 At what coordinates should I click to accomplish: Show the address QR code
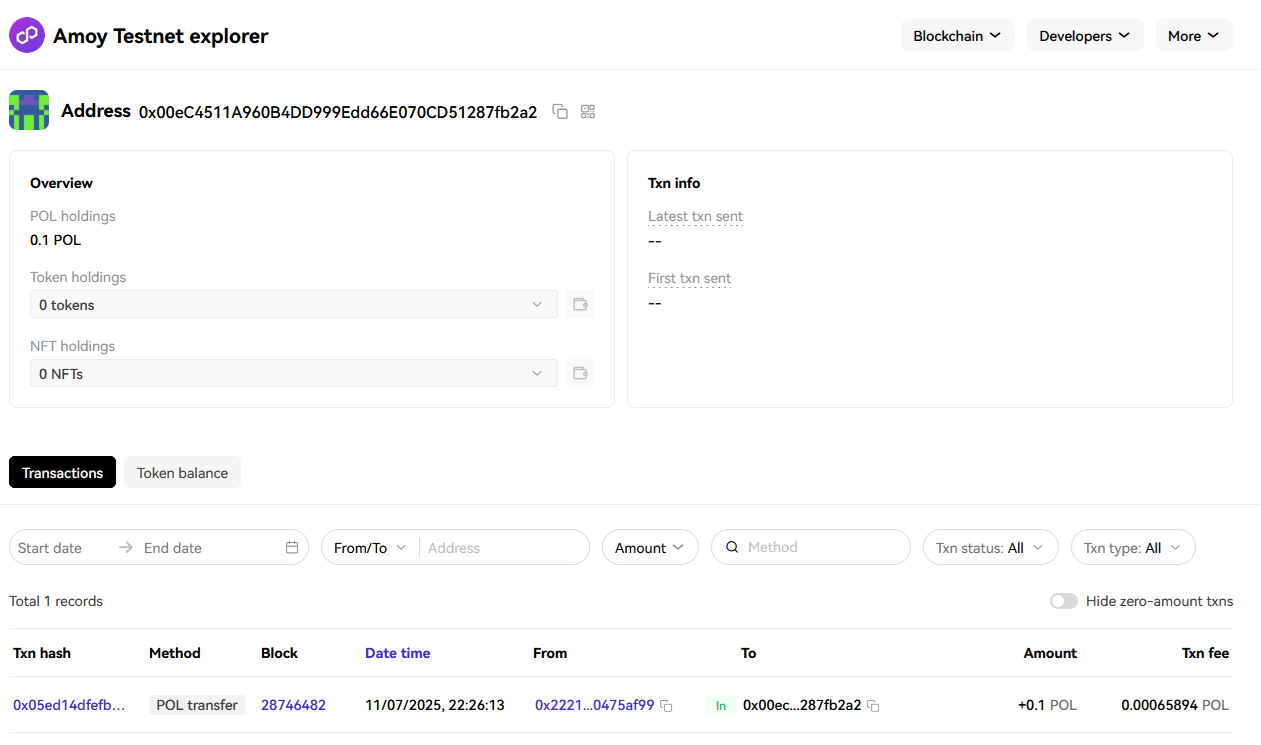[x=588, y=112]
